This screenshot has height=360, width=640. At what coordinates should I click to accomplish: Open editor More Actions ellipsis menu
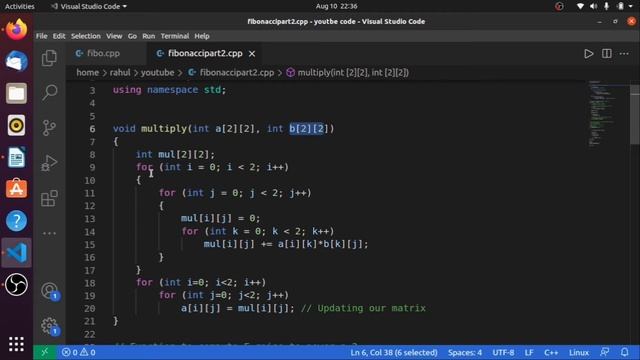624,54
